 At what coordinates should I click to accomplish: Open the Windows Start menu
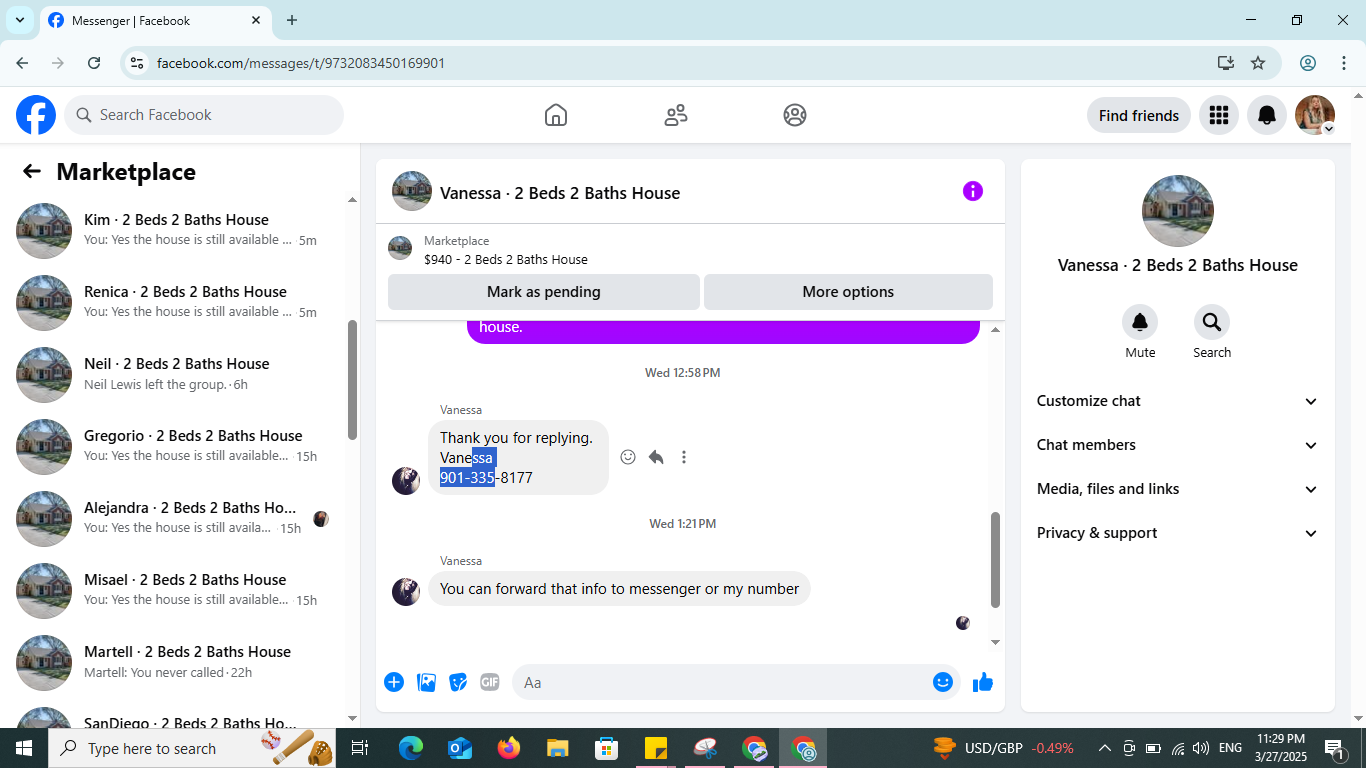(24, 748)
